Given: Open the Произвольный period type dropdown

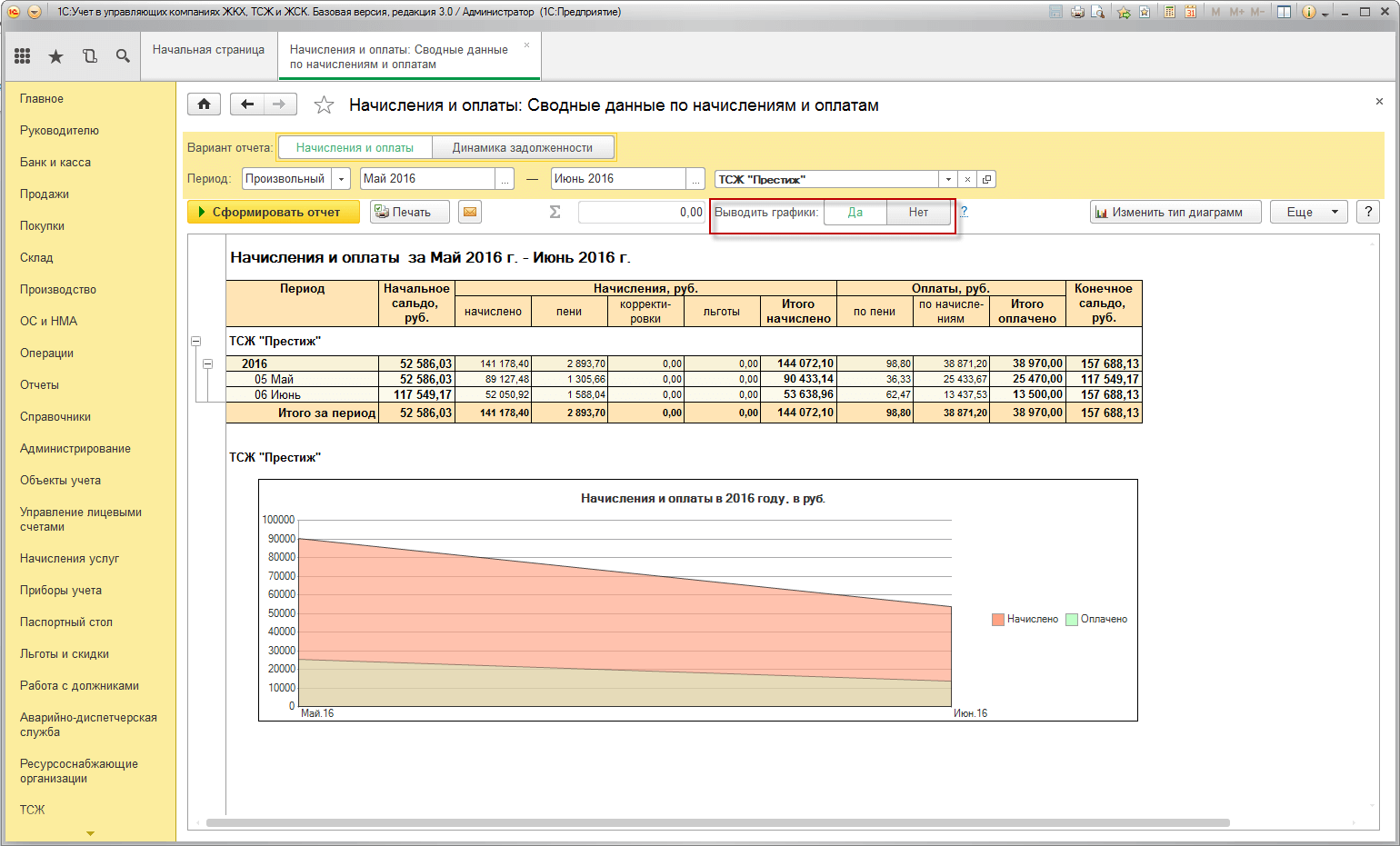Looking at the screenshot, I should pos(341,179).
